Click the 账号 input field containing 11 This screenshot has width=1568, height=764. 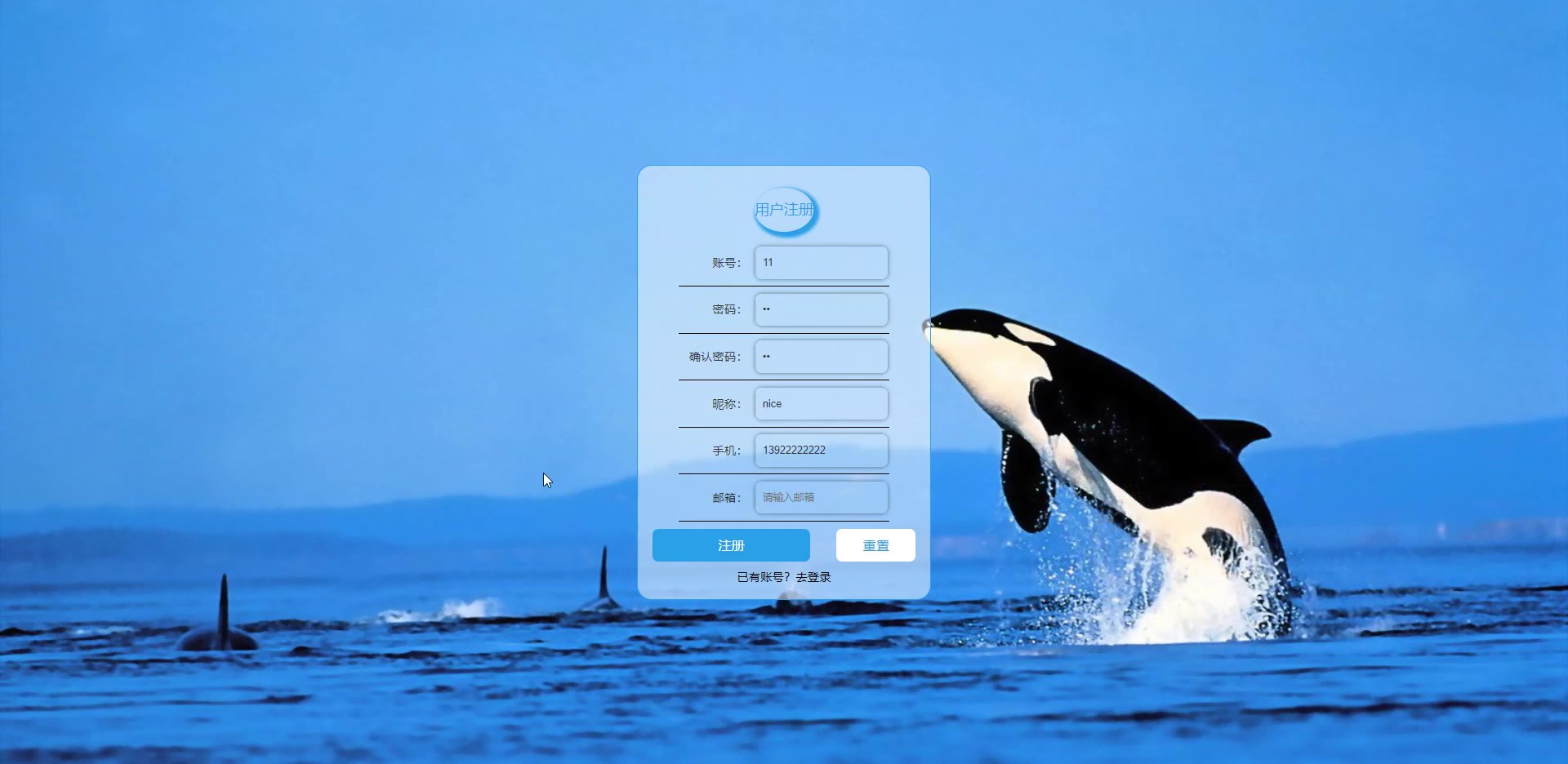[x=821, y=263]
